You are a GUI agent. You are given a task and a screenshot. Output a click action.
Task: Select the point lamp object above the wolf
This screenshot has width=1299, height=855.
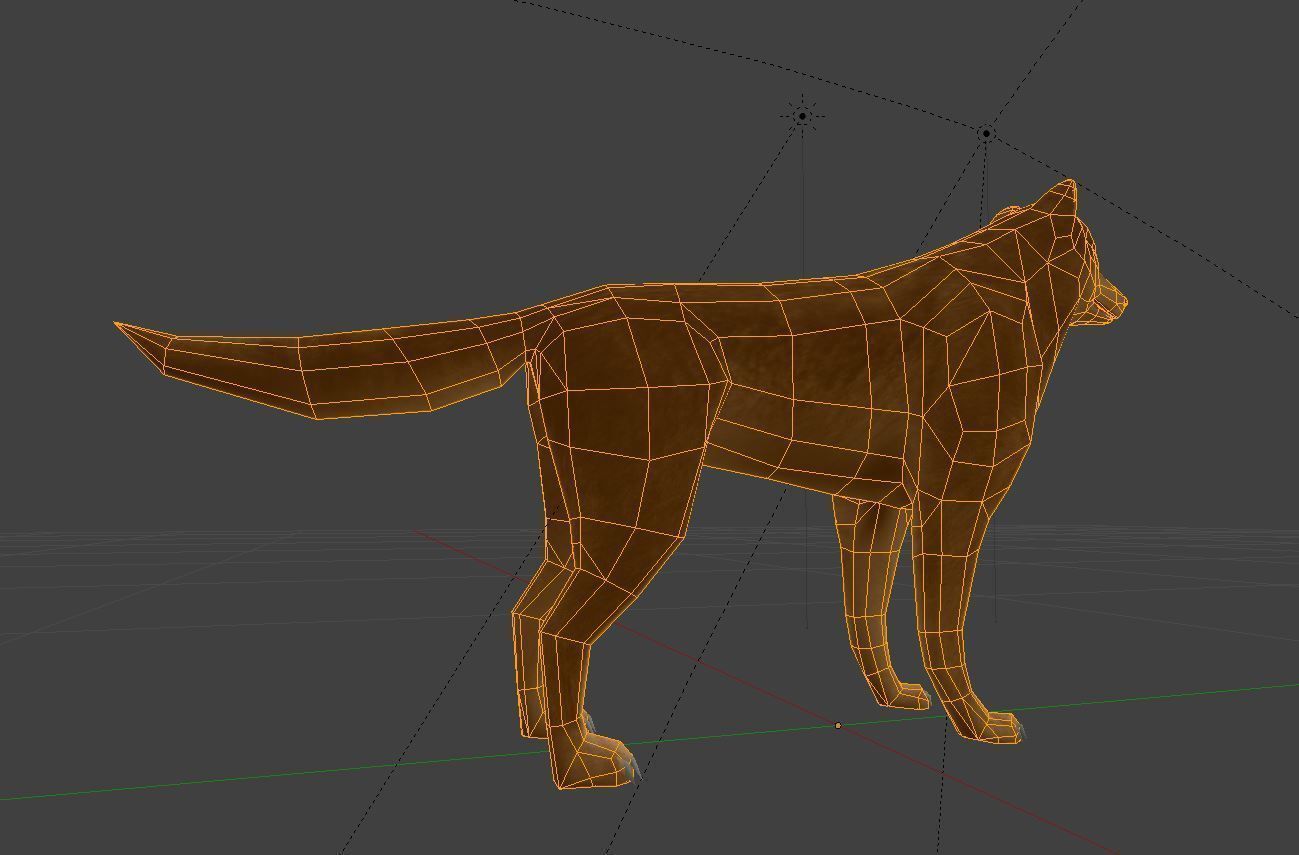802,116
